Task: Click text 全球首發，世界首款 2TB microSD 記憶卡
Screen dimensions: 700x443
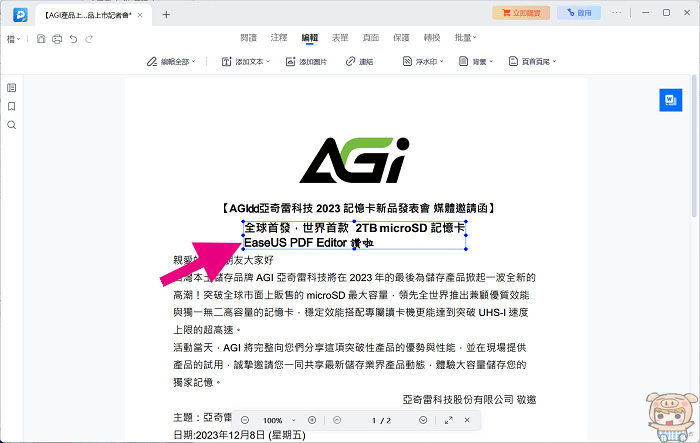Action: 354,228
